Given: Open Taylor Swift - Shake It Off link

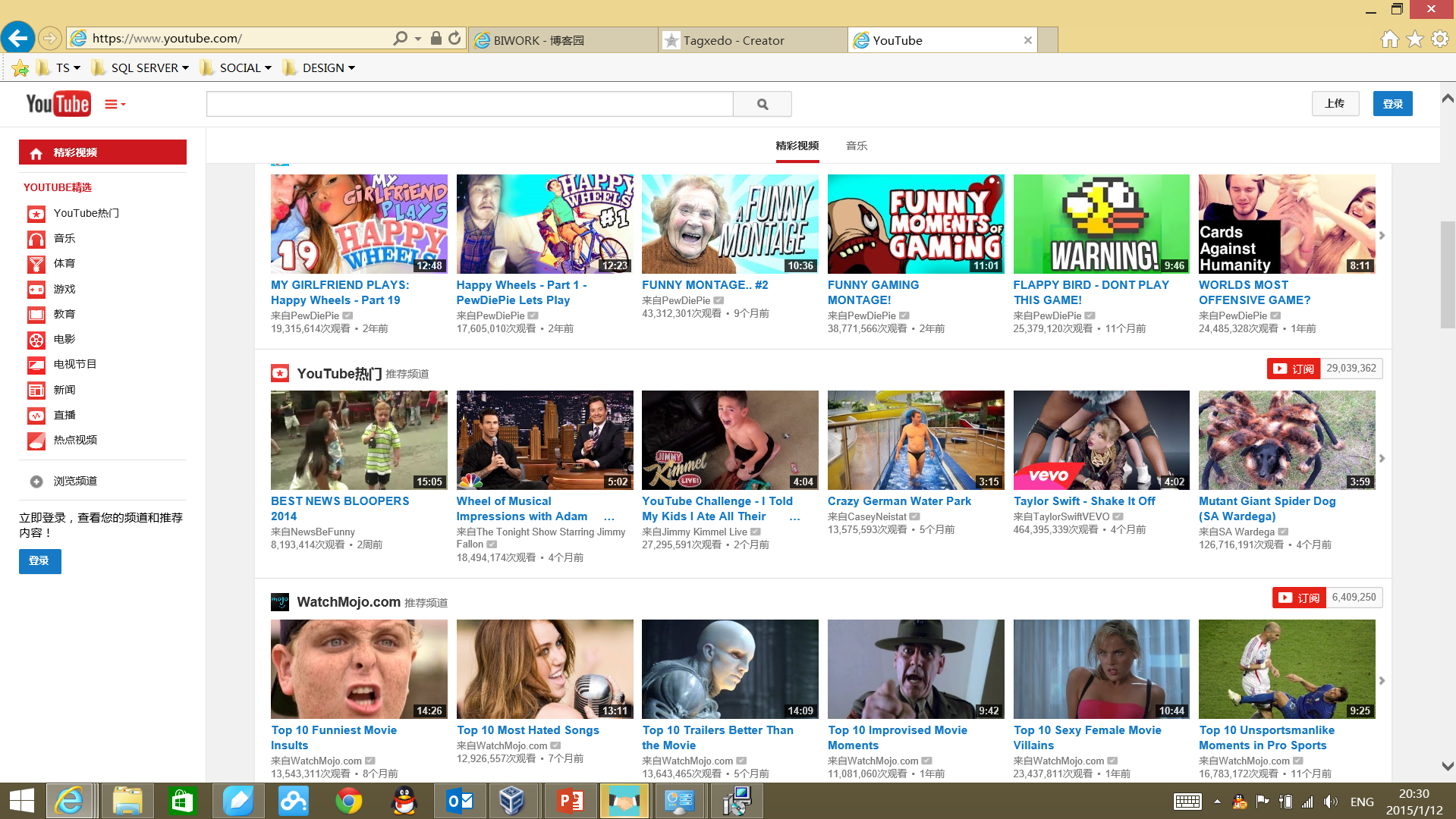Looking at the screenshot, I should (1083, 501).
